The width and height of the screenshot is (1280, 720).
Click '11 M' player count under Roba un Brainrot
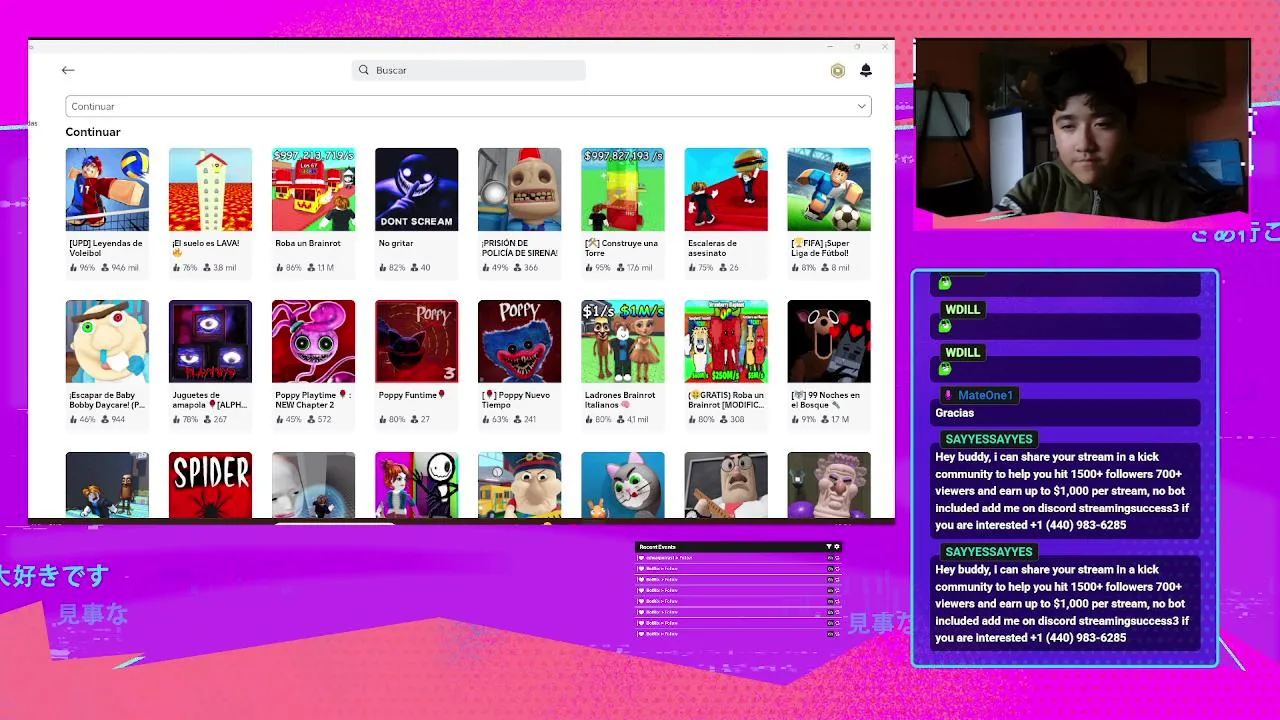point(325,268)
